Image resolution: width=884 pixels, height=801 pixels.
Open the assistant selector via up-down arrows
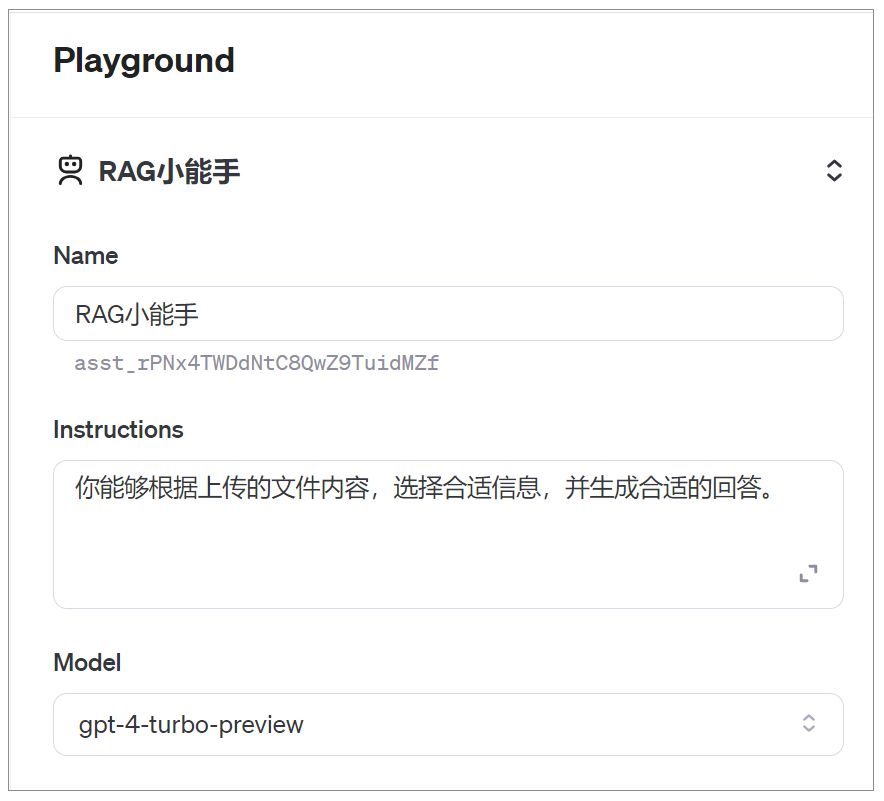pos(834,171)
